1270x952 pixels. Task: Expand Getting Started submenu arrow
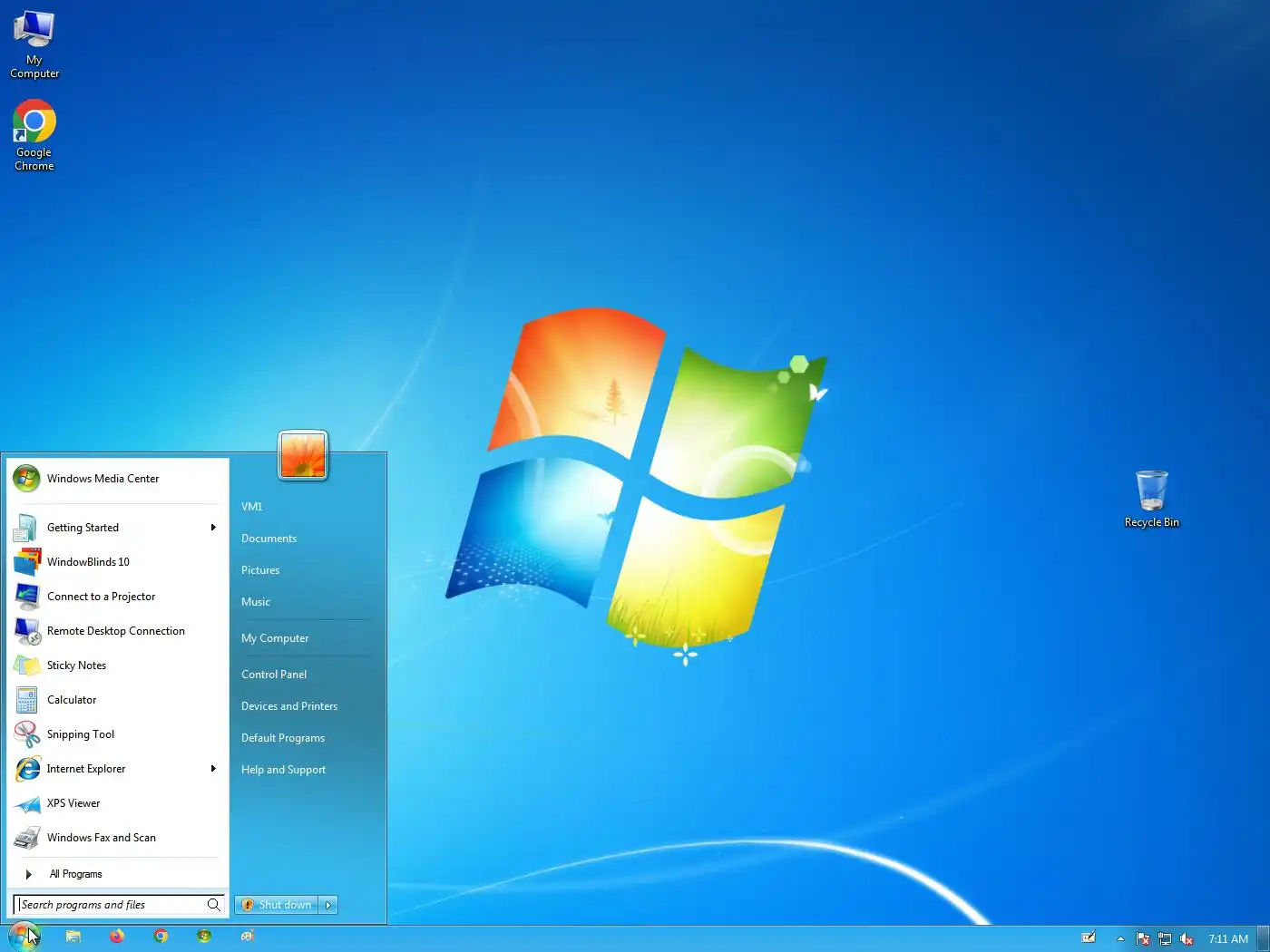[213, 528]
